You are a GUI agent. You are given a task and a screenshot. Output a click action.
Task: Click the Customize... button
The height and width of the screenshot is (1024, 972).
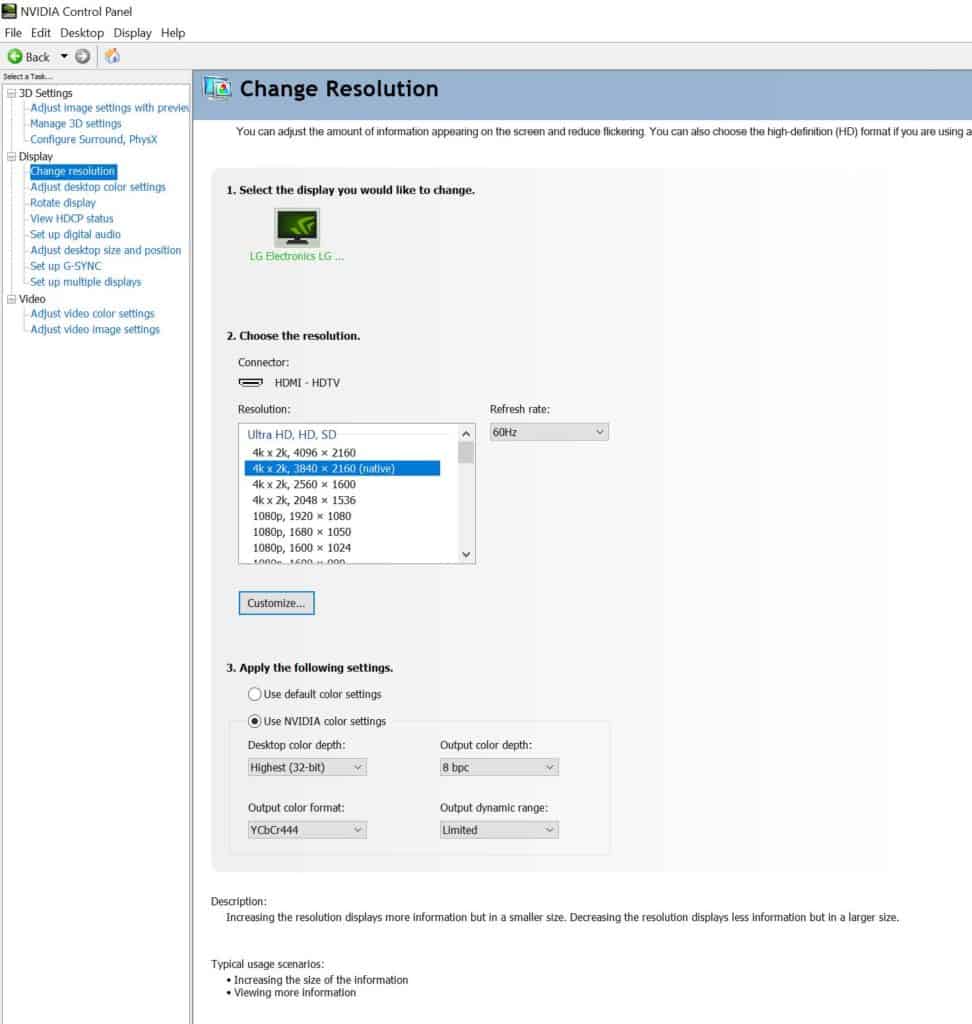point(276,603)
